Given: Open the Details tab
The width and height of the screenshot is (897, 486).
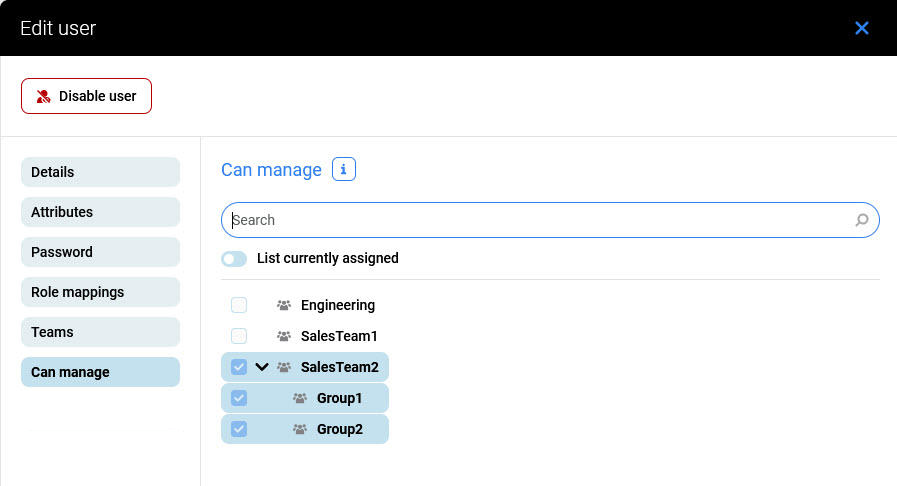Looking at the screenshot, I should pos(100,172).
